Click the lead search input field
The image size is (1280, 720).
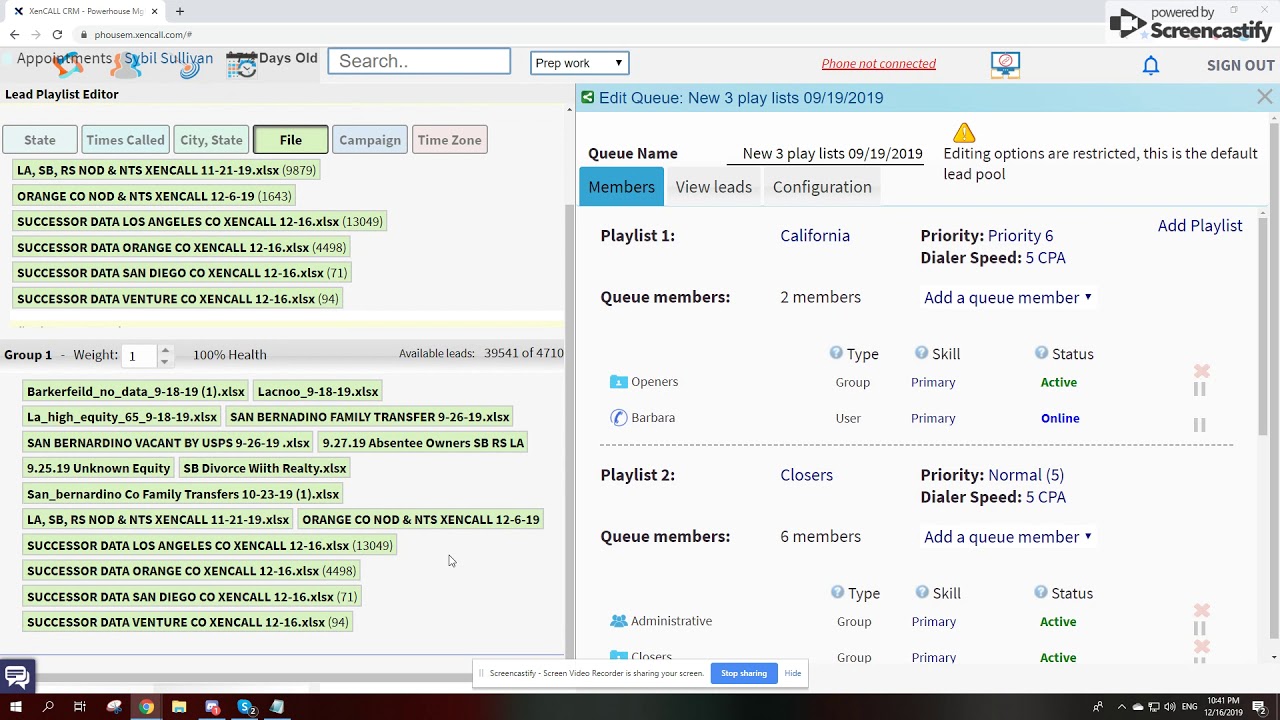[419, 61]
